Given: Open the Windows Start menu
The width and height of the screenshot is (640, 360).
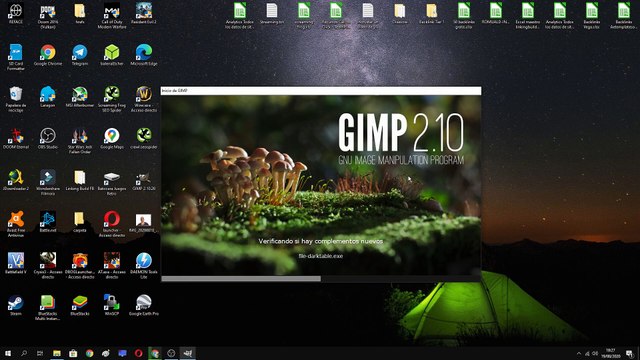Looking at the screenshot, I should coord(8,353).
